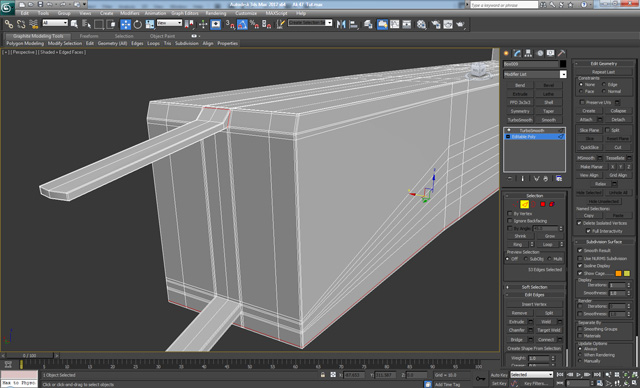Uncheck Delete Isolated Vertices
640x388 pixels.
coord(579,223)
